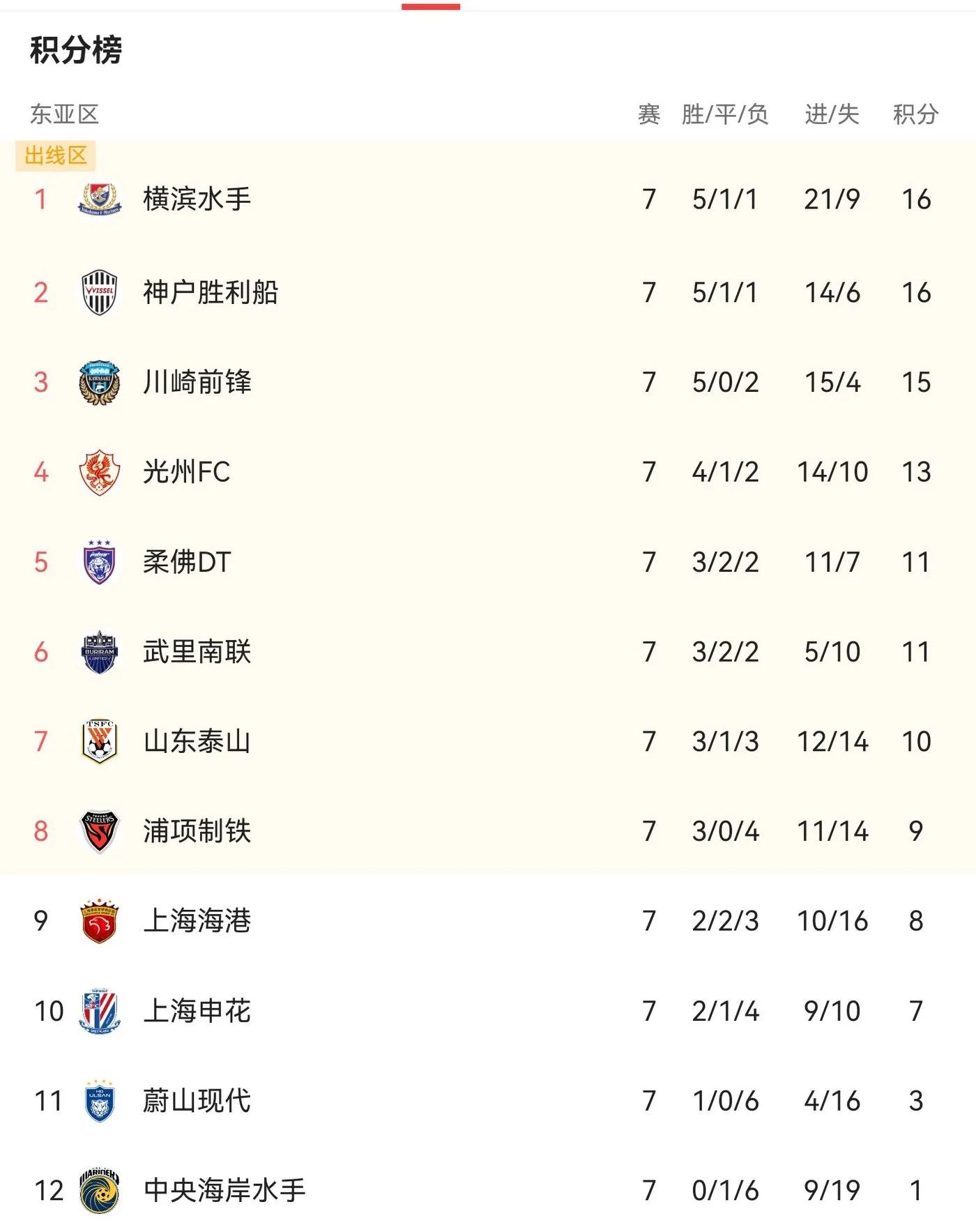Tap the Vissel Kobe team logo

pos(99,292)
